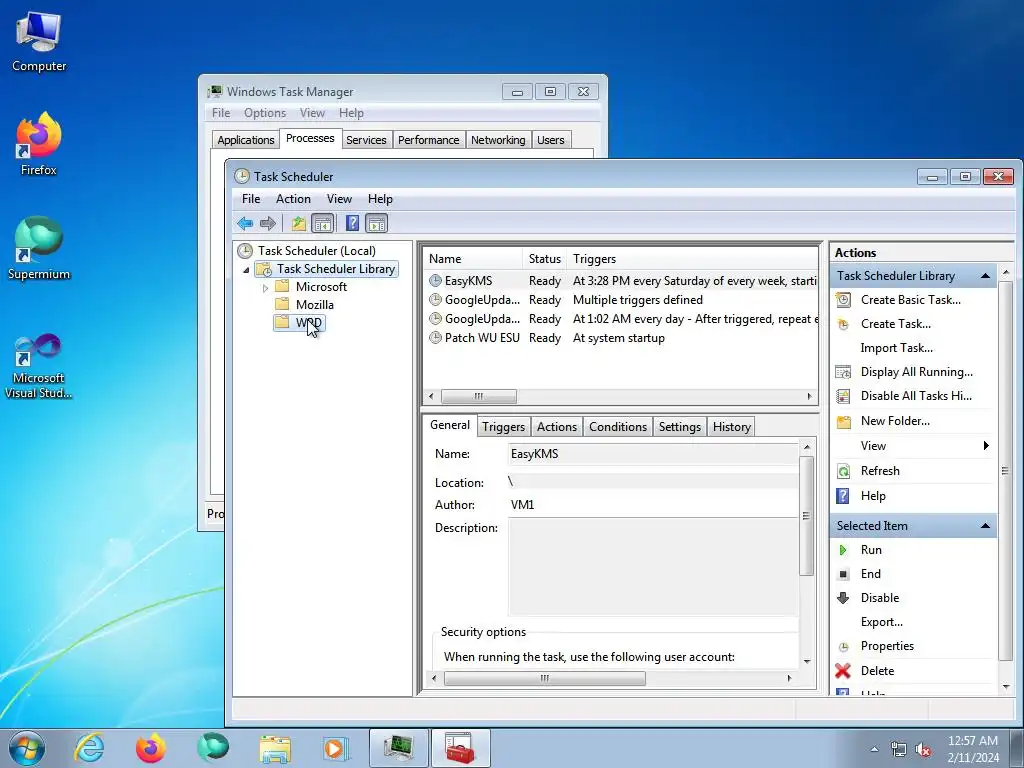Click the Properties clock icon
Viewport: 1024px width, 768px height.
click(843, 647)
